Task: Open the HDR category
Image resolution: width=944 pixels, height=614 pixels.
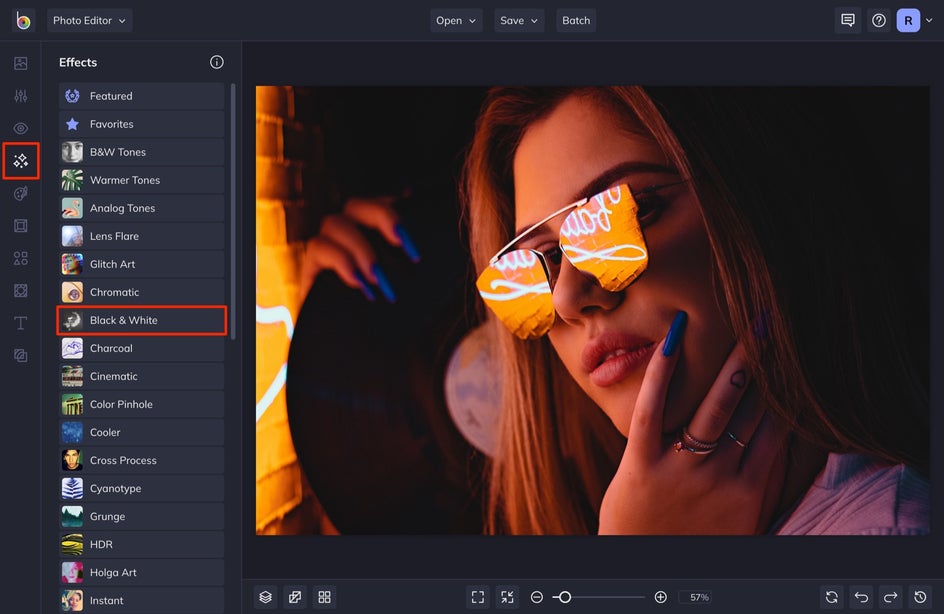Action: [x=141, y=544]
